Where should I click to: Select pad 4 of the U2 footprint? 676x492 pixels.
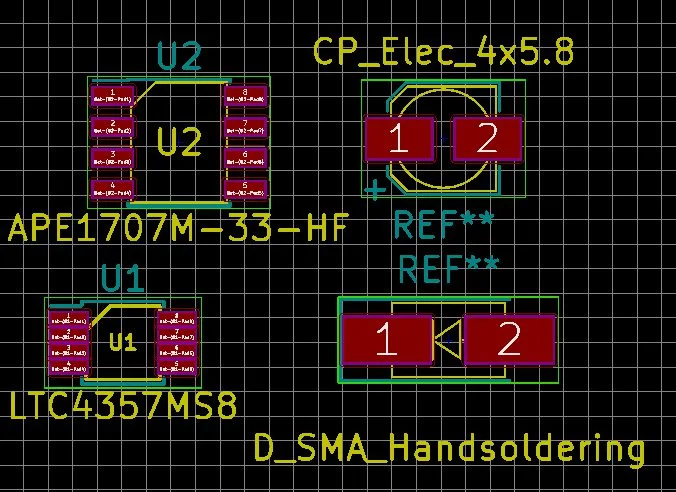click(113, 190)
